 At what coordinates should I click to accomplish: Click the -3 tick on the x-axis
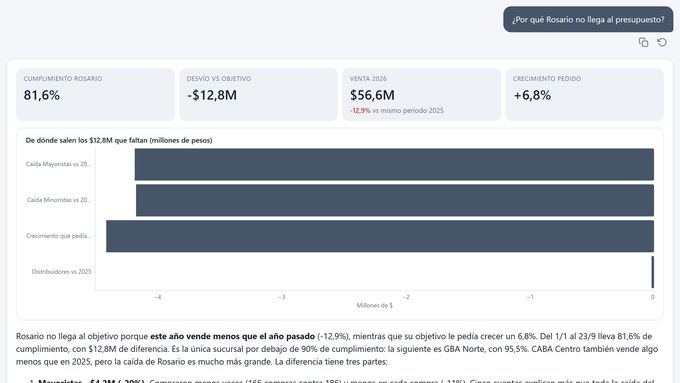tap(282, 297)
